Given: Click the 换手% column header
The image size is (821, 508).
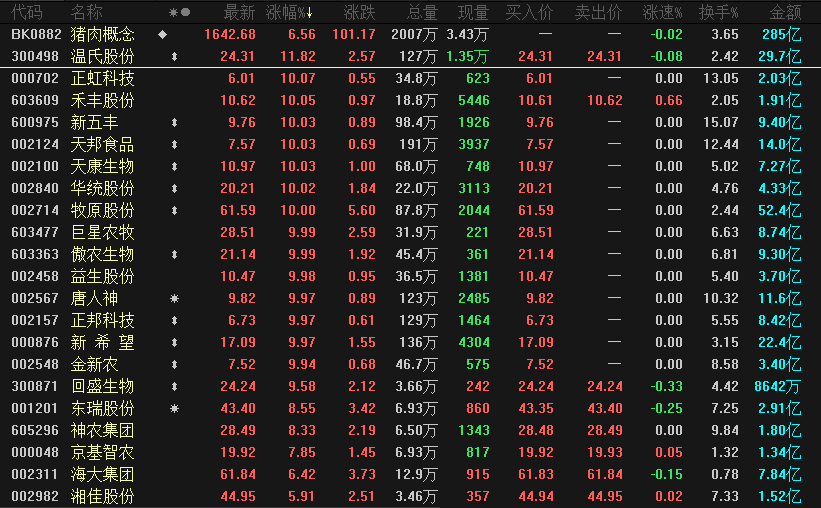Looking at the screenshot, I should pyautogui.click(x=718, y=13).
